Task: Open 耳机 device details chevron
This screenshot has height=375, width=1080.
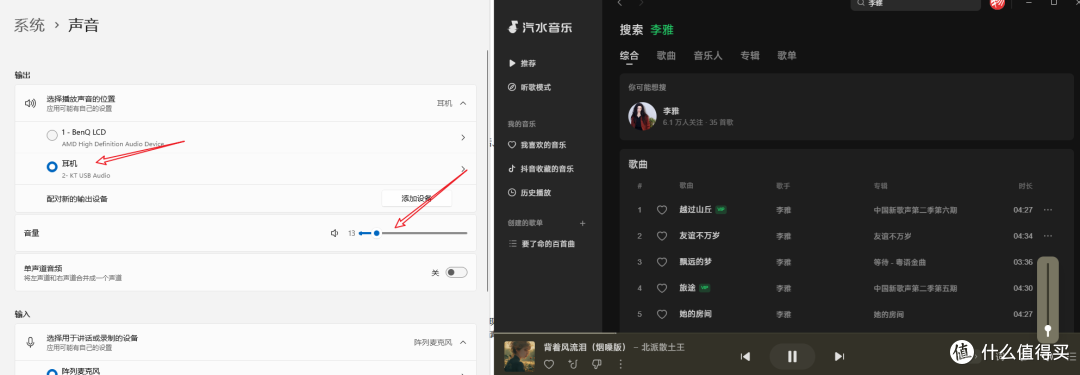Action: [463, 169]
